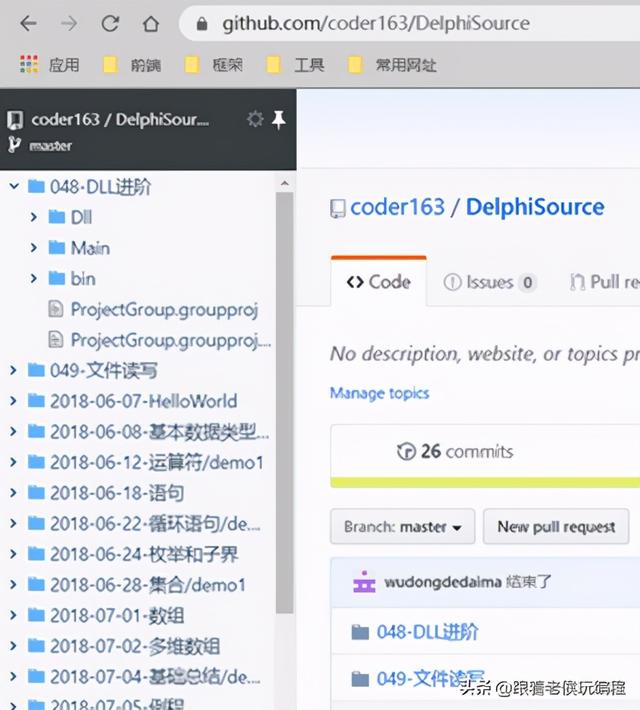Screen dimensions: 640x710
Task: Open the 工具 bookmark folder
Action: coord(295,65)
